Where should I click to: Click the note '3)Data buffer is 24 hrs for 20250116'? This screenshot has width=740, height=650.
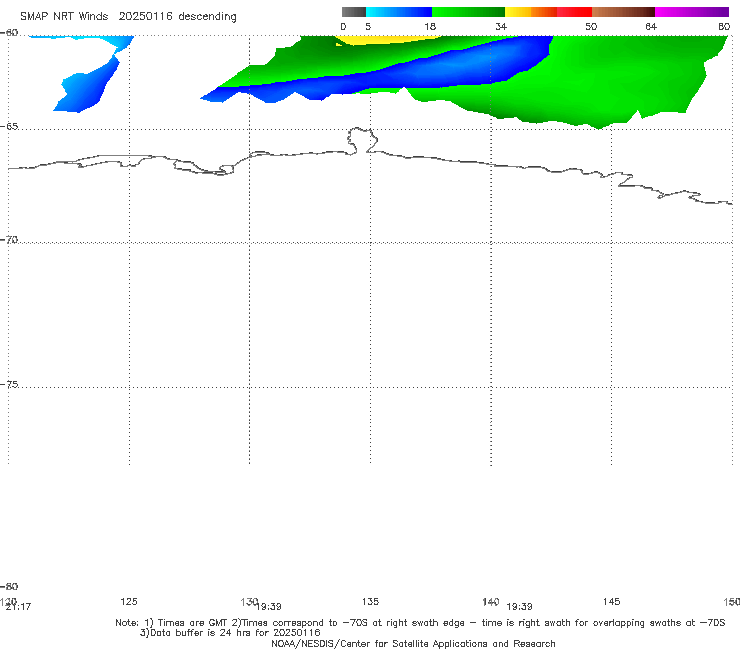(230, 633)
